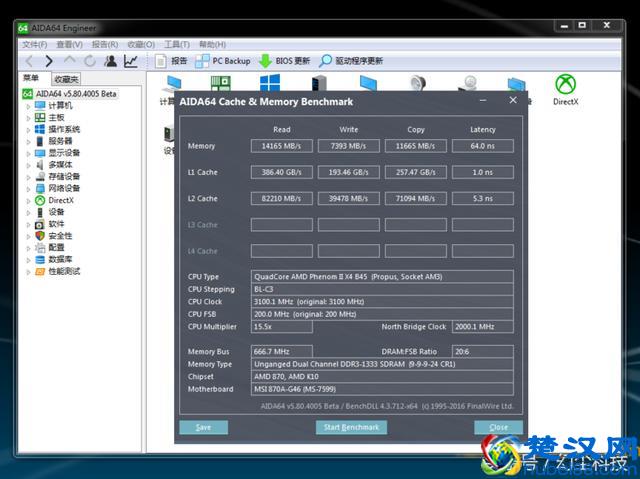Switch to the 收藏夹 tab
The height and width of the screenshot is (479, 640).
(x=66, y=79)
